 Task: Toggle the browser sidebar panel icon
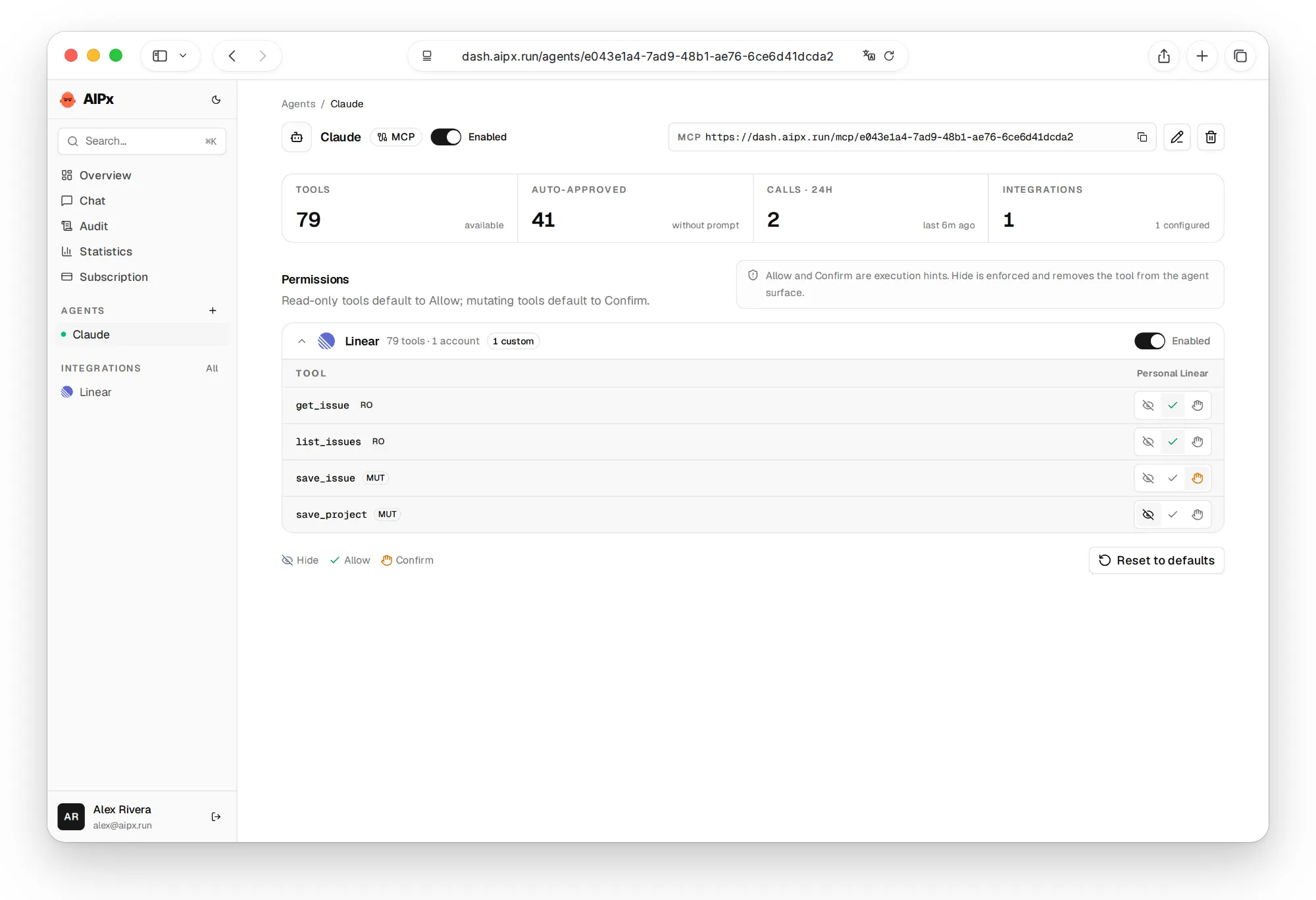point(160,56)
